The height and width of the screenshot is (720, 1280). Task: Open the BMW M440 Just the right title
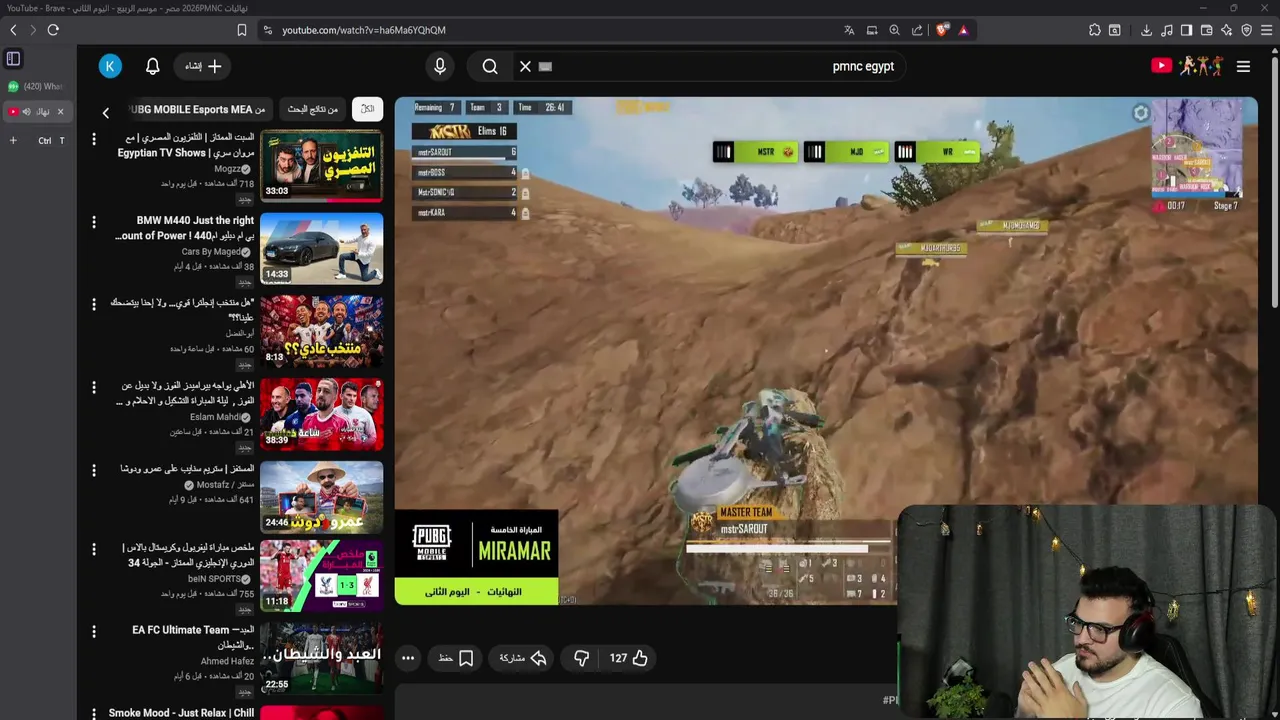pyautogui.click(x=185, y=228)
